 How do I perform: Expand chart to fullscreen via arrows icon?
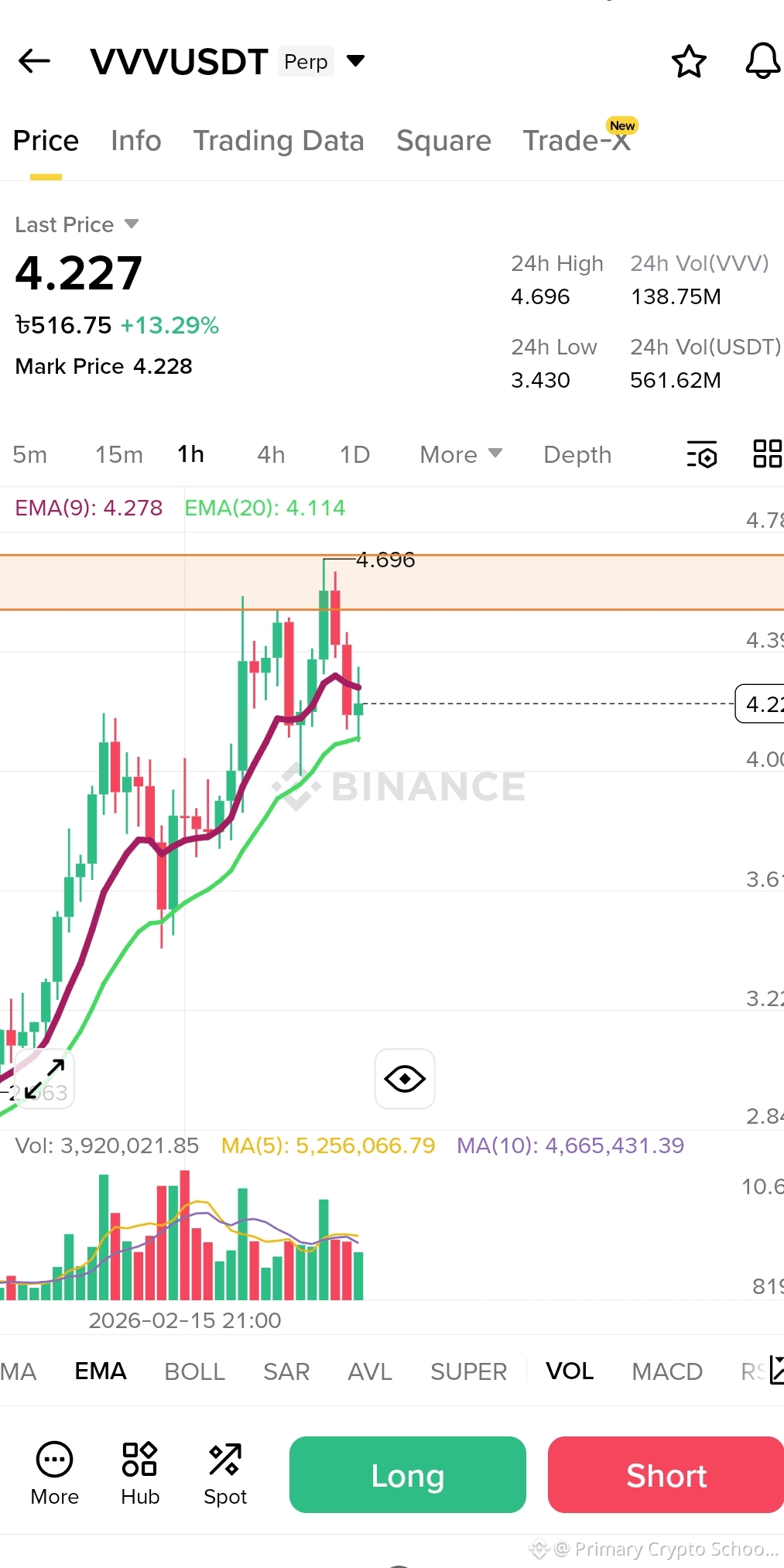44,1079
